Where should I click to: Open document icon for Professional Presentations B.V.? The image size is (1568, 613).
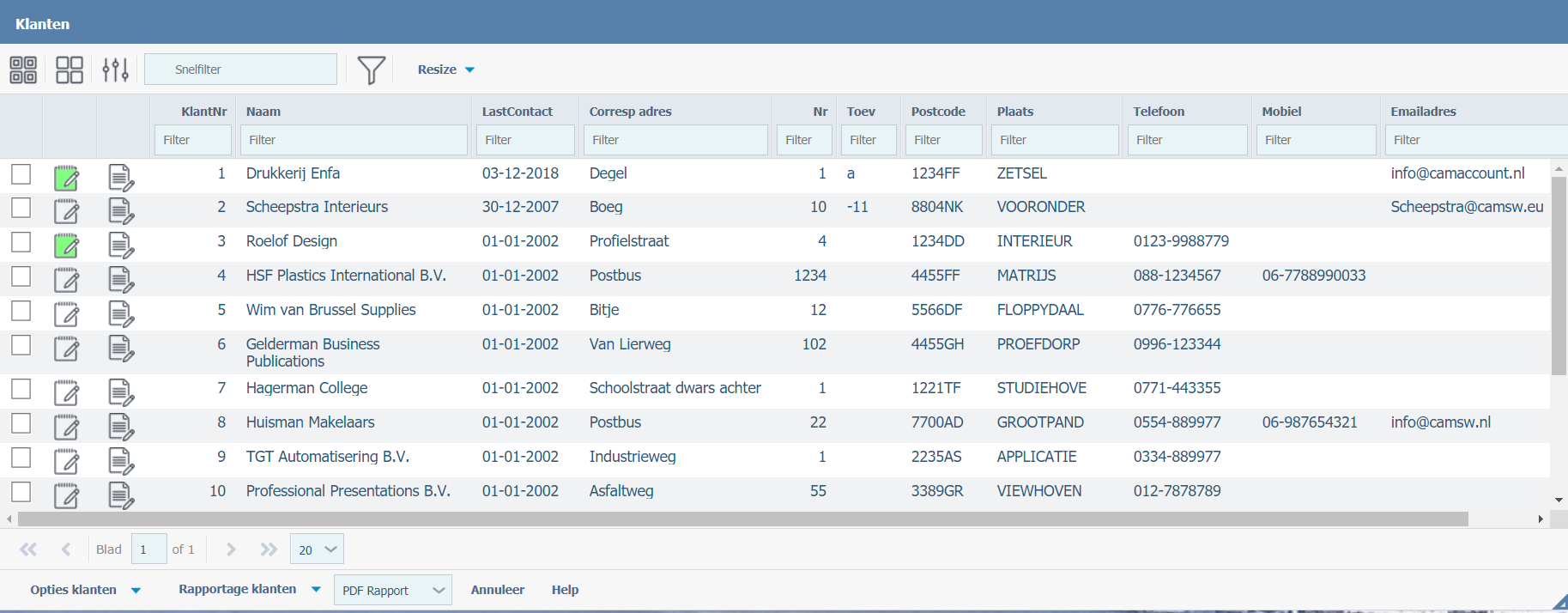[121, 495]
